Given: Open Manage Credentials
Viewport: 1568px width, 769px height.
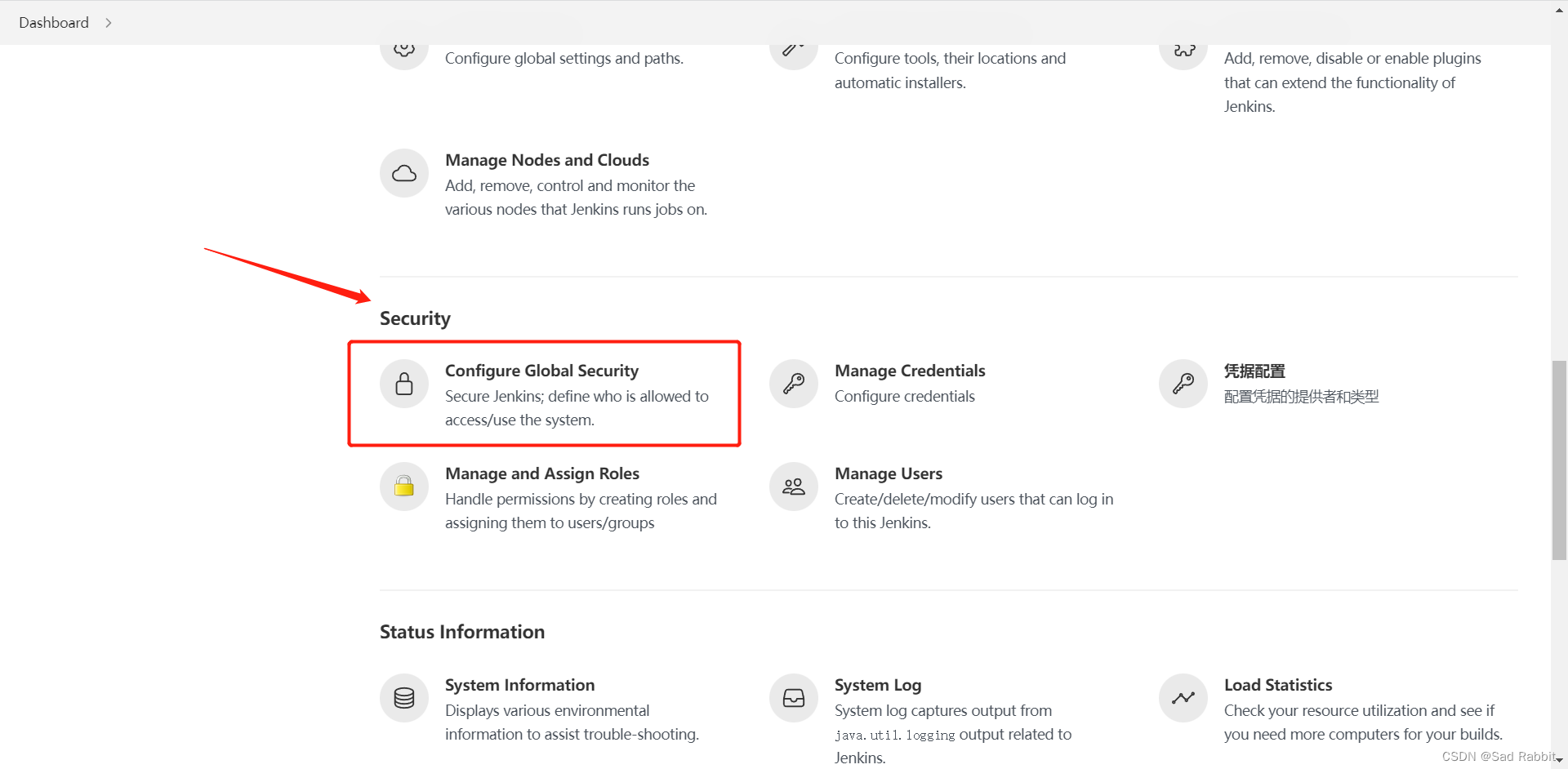Looking at the screenshot, I should coord(910,371).
